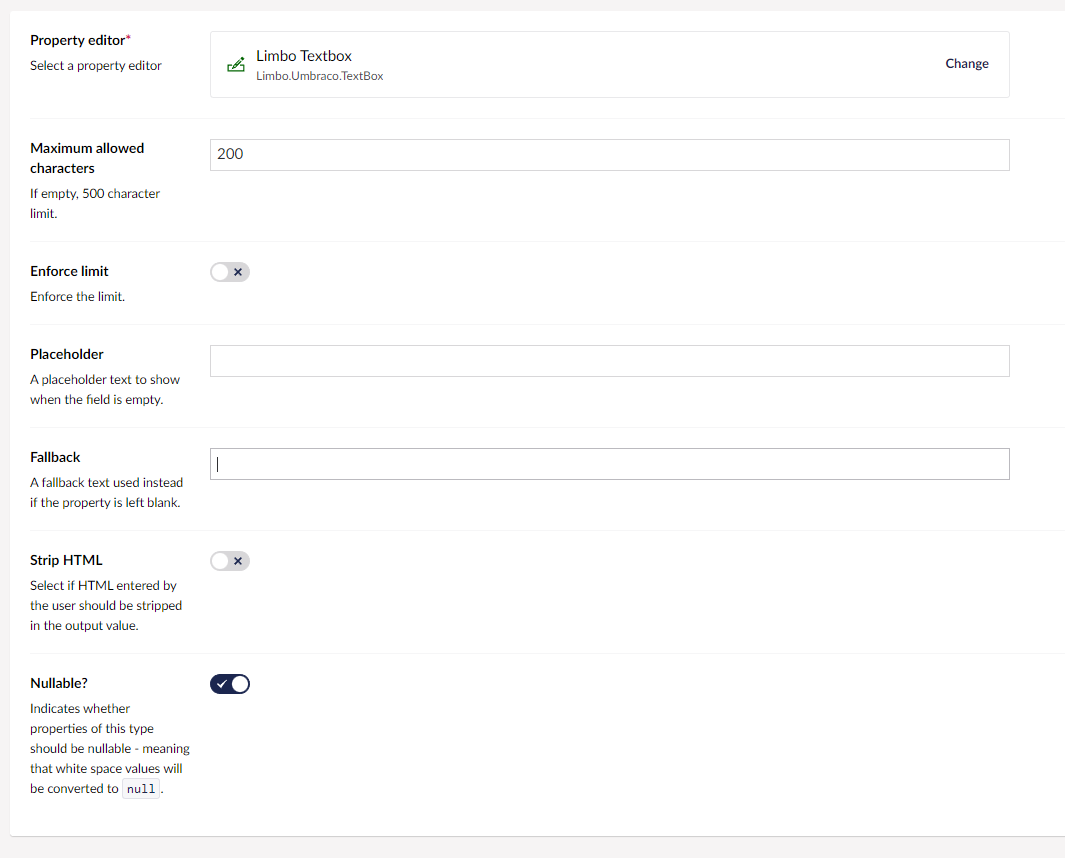The height and width of the screenshot is (858, 1065).
Task: Toggle the Enforce limit switch
Action: coord(230,272)
